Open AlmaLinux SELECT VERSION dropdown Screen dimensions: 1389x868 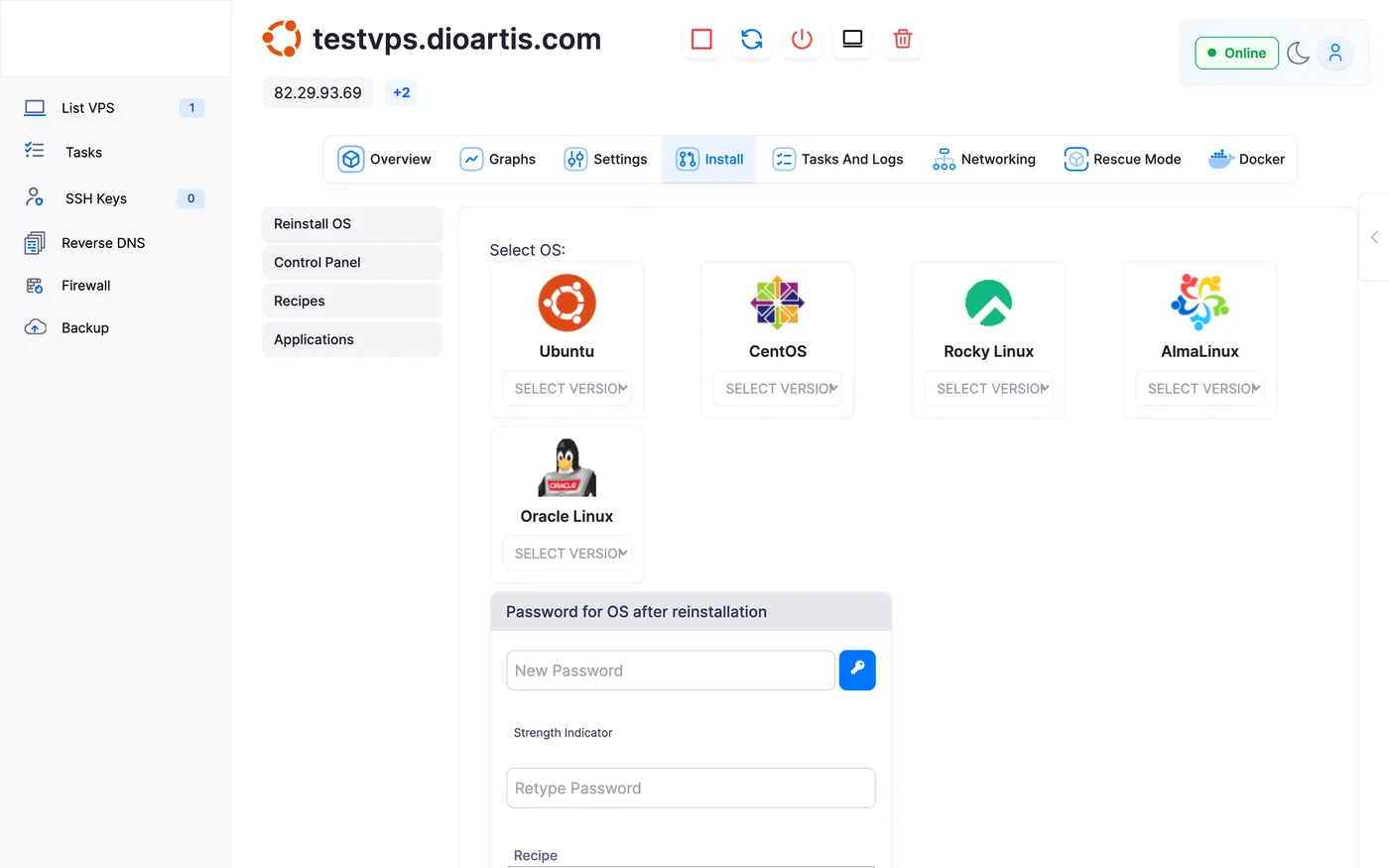tap(1200, 388)
